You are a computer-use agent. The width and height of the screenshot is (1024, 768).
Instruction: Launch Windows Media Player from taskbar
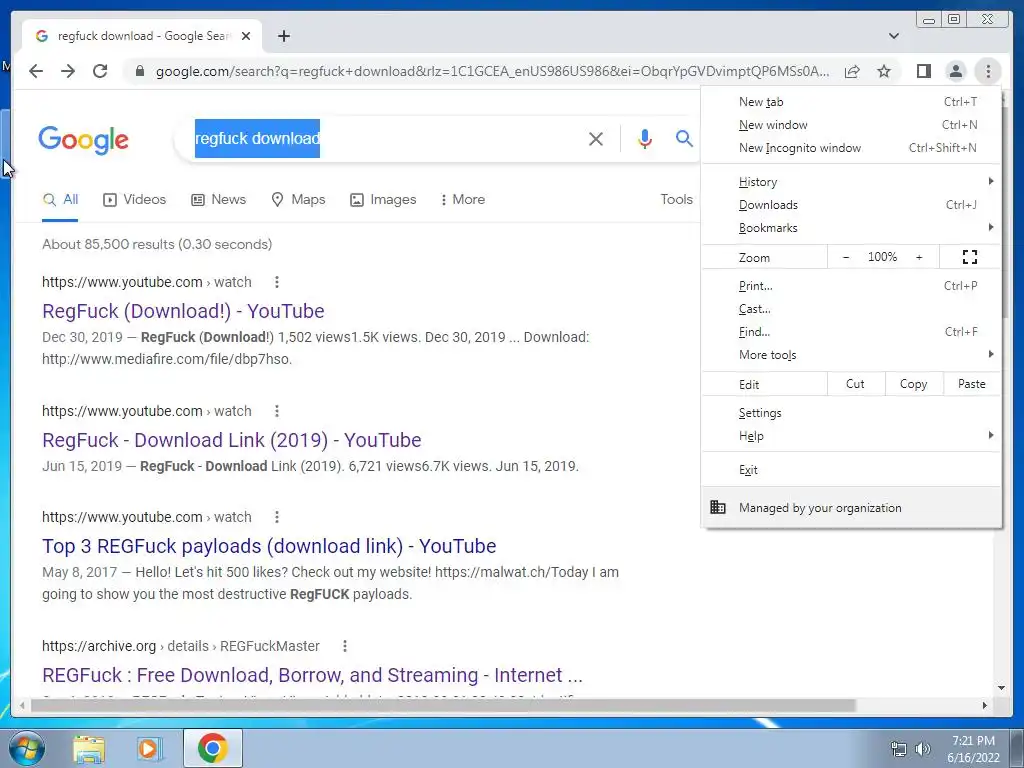tap(150, 749)
